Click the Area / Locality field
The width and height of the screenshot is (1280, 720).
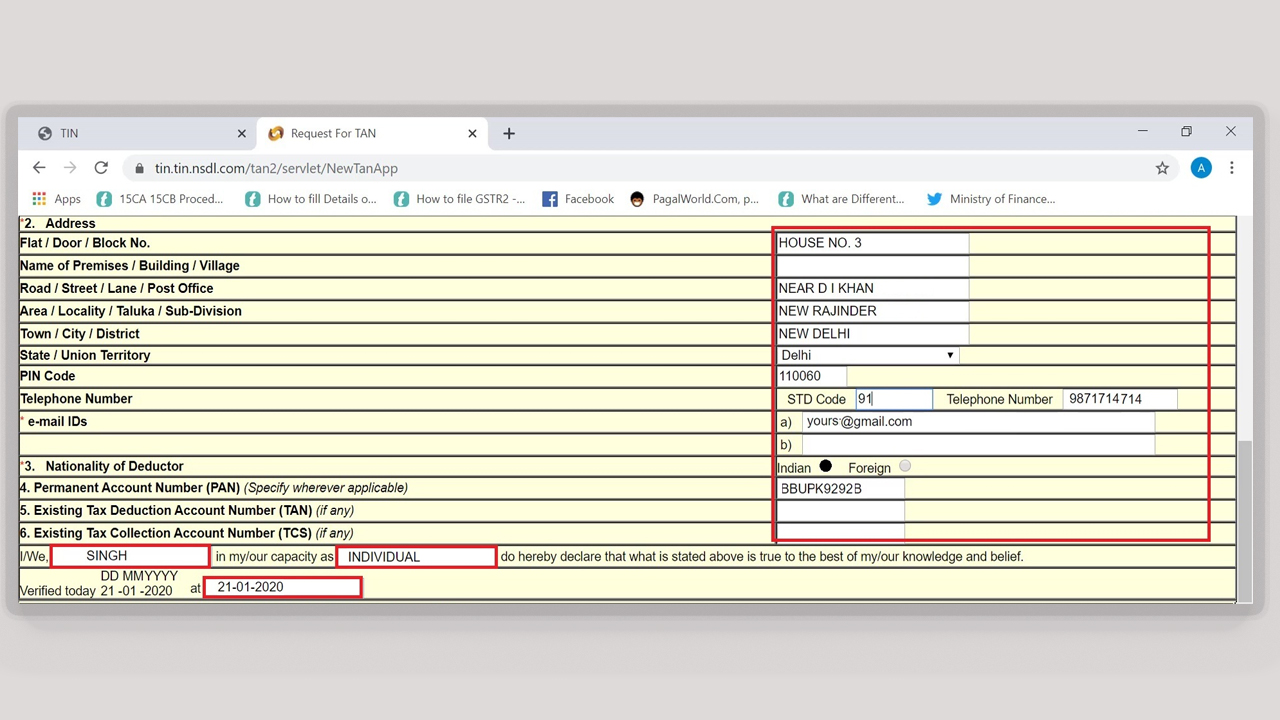[x=872, y=311]
